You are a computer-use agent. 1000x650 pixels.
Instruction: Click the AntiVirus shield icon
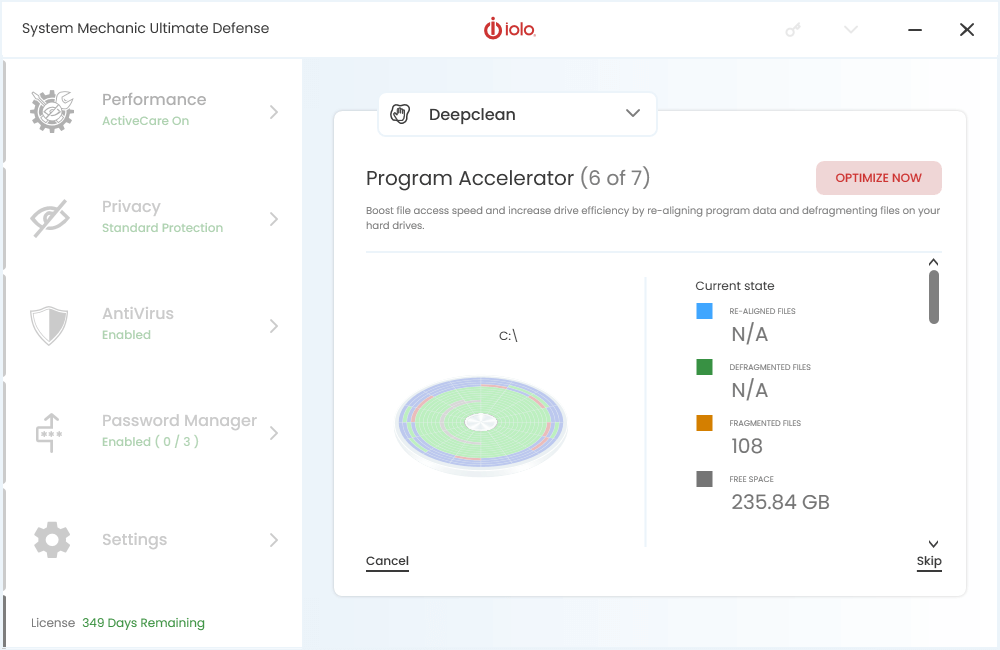tap(49, 326)
